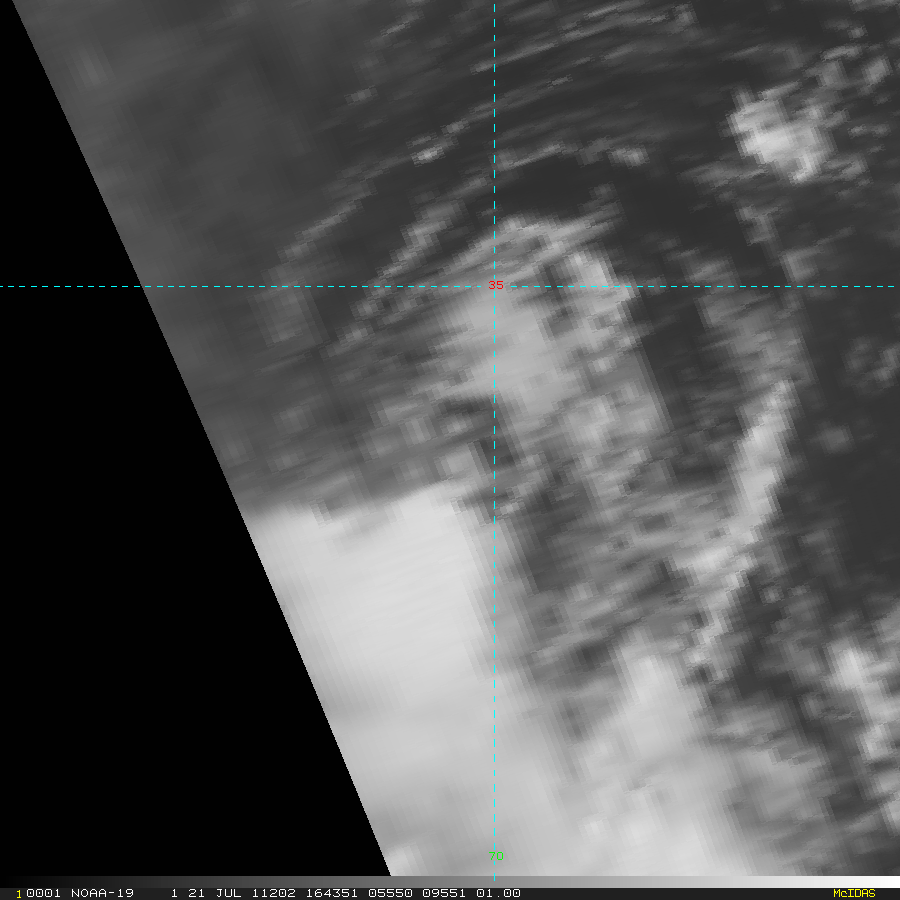Click the top end of vertical cyan line
The width and height of the screenshot is (900, 900).
pyautogui.click(x=494, y=4)
